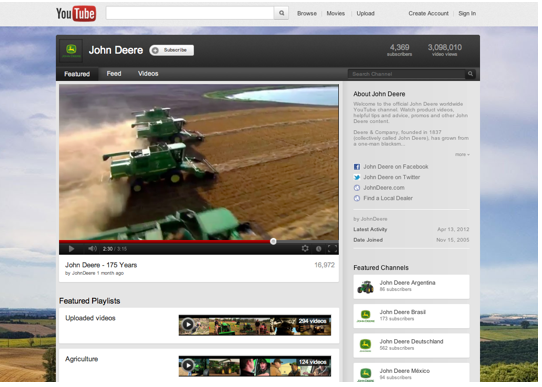Click the video progress scrubber handle
The image size is (542, 387).
click(x=273, y=241)
